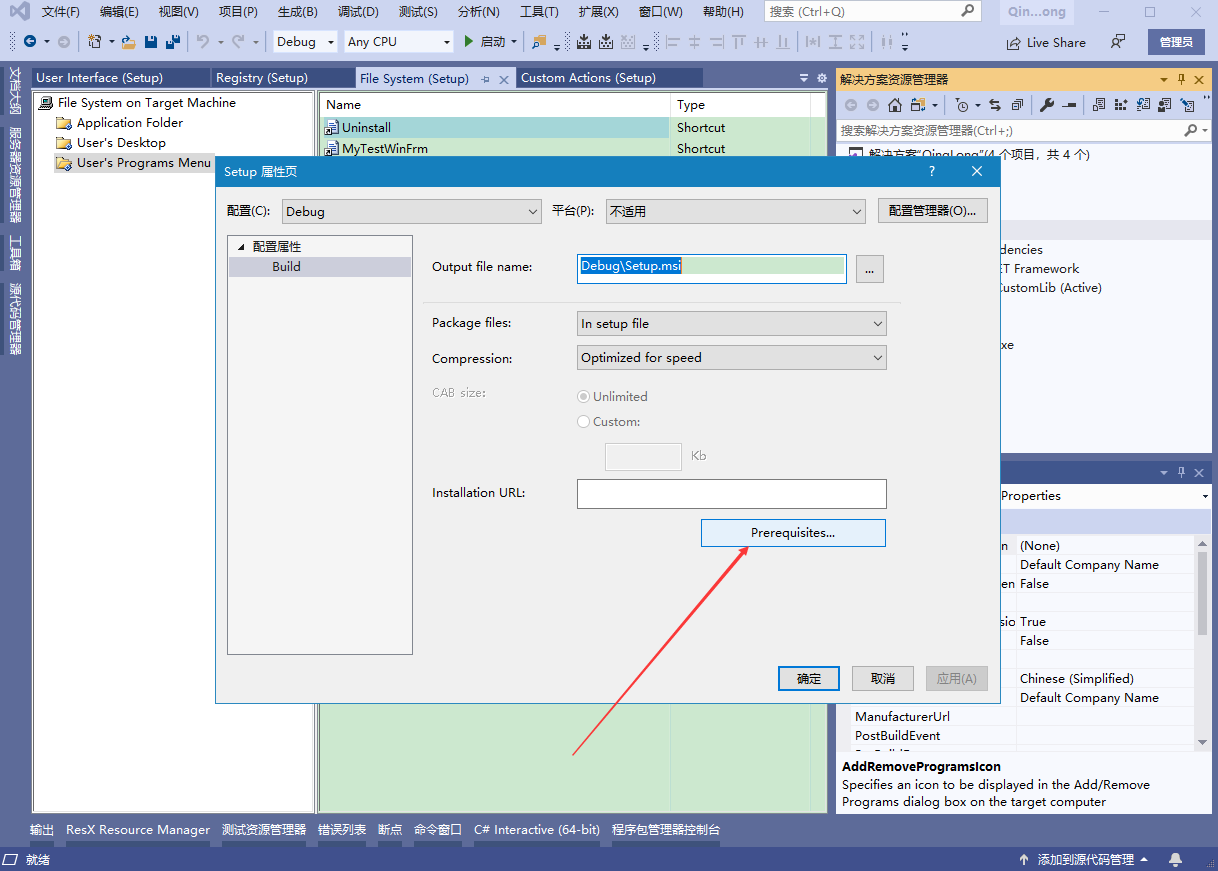This screenshot has height=871, width=1218.
Task: Collapse the 配置属性 tree node
Action: [241, 247]
